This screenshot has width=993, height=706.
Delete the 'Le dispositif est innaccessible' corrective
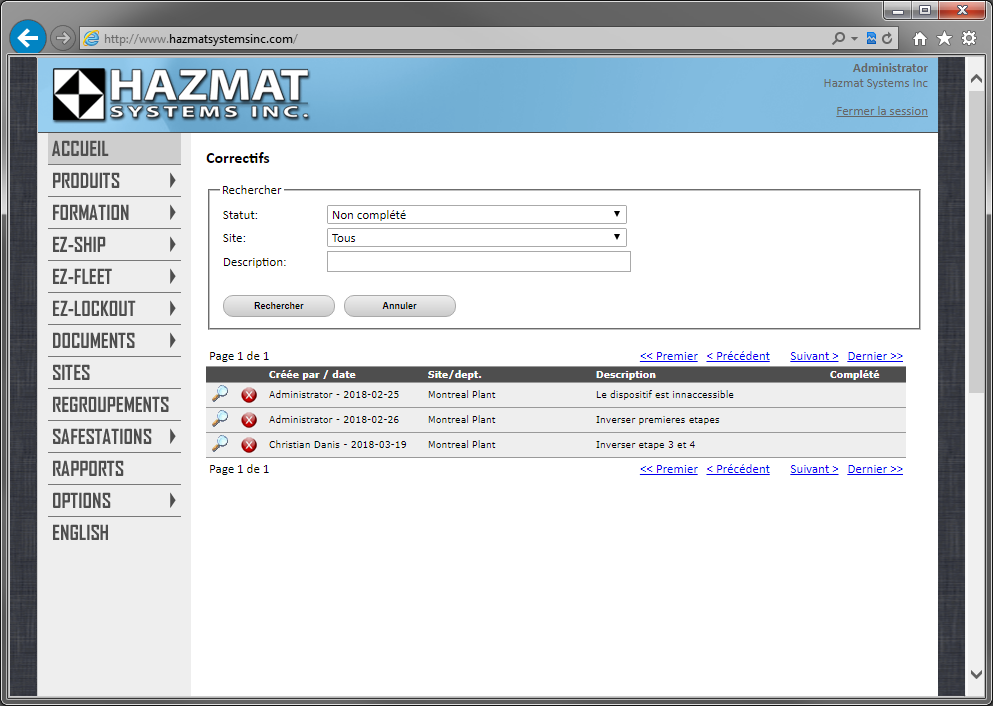tap(249, 395)
